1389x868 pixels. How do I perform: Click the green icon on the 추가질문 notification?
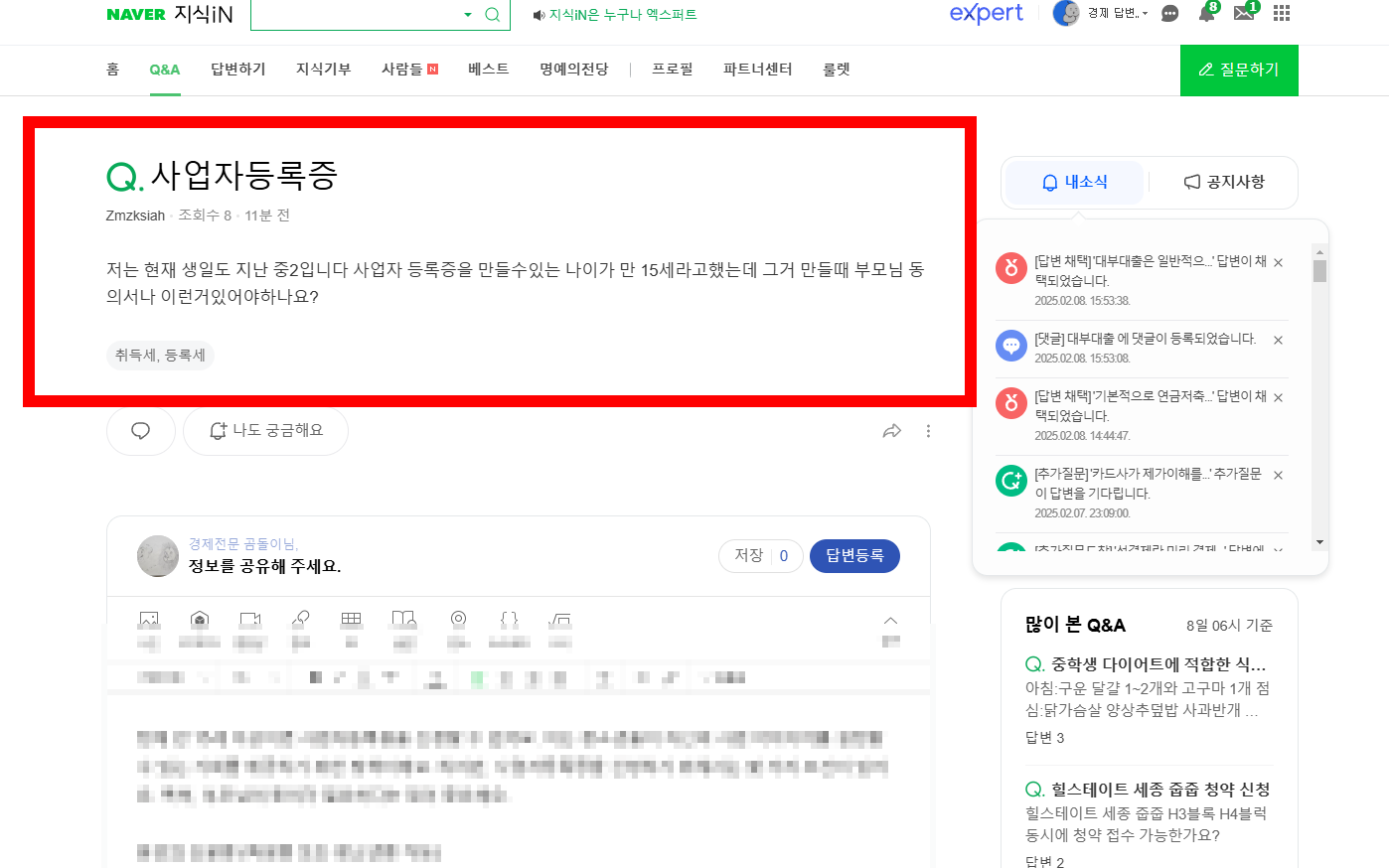coord(1011,481)
